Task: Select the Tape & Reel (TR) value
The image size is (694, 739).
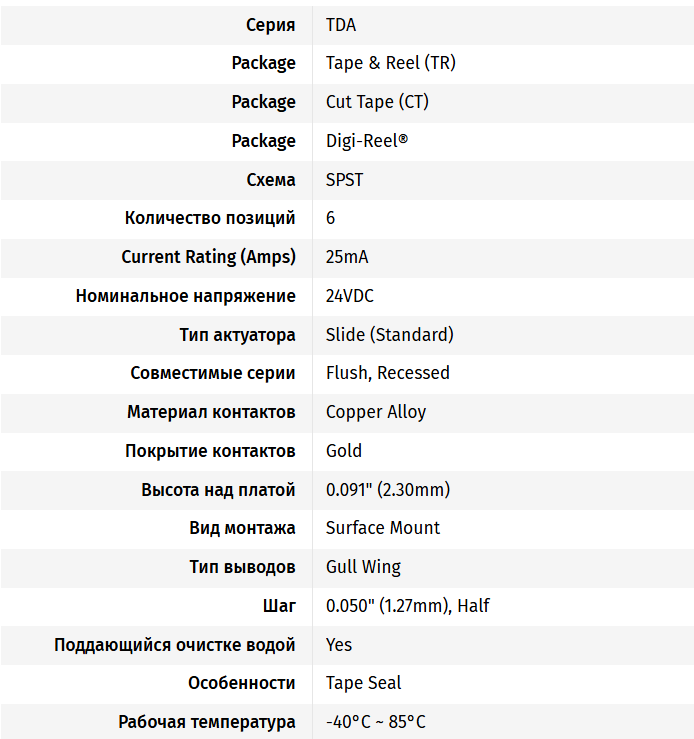Action: coord(391,63)
